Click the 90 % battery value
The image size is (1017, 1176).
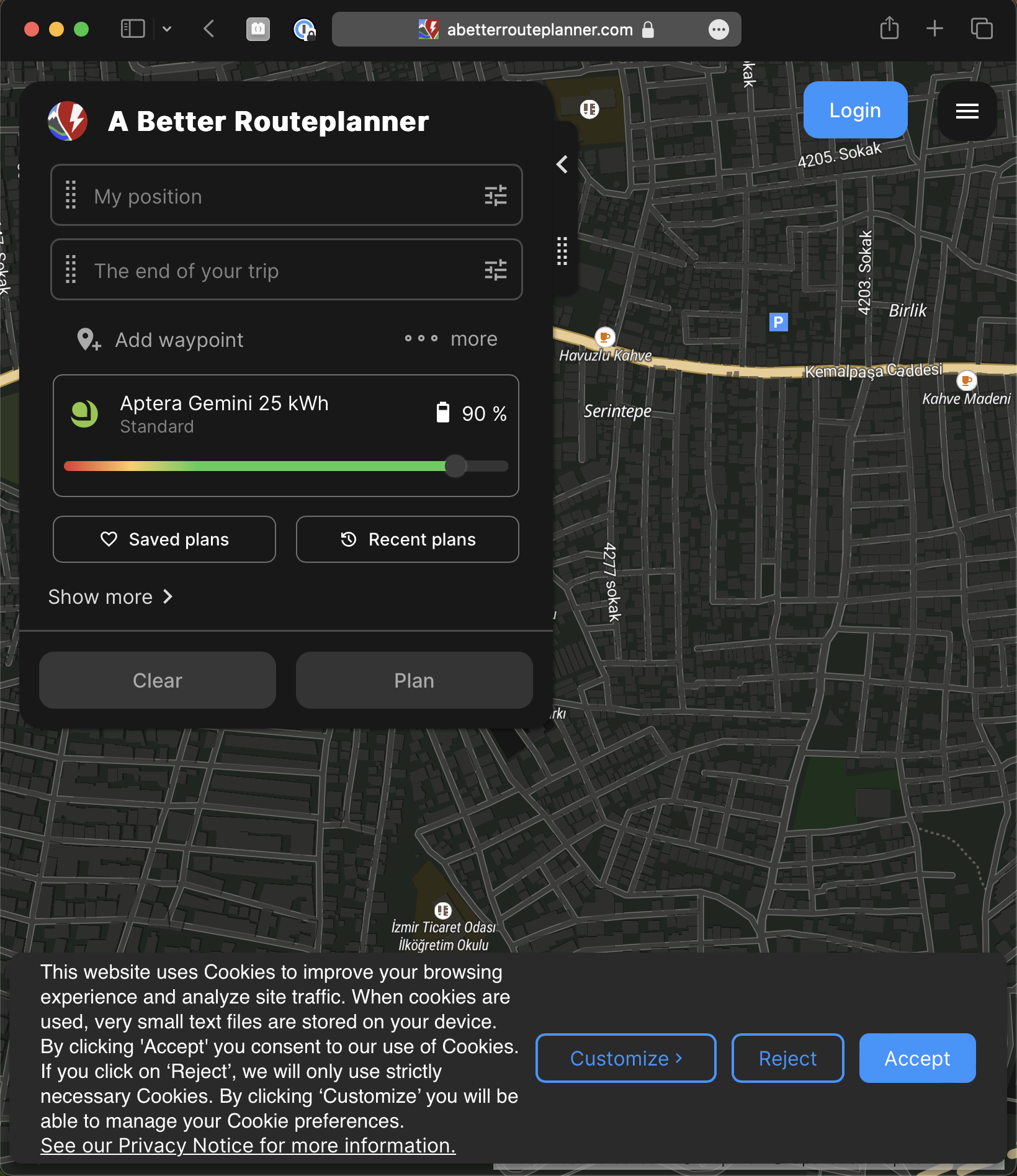(x=485, y=413)
